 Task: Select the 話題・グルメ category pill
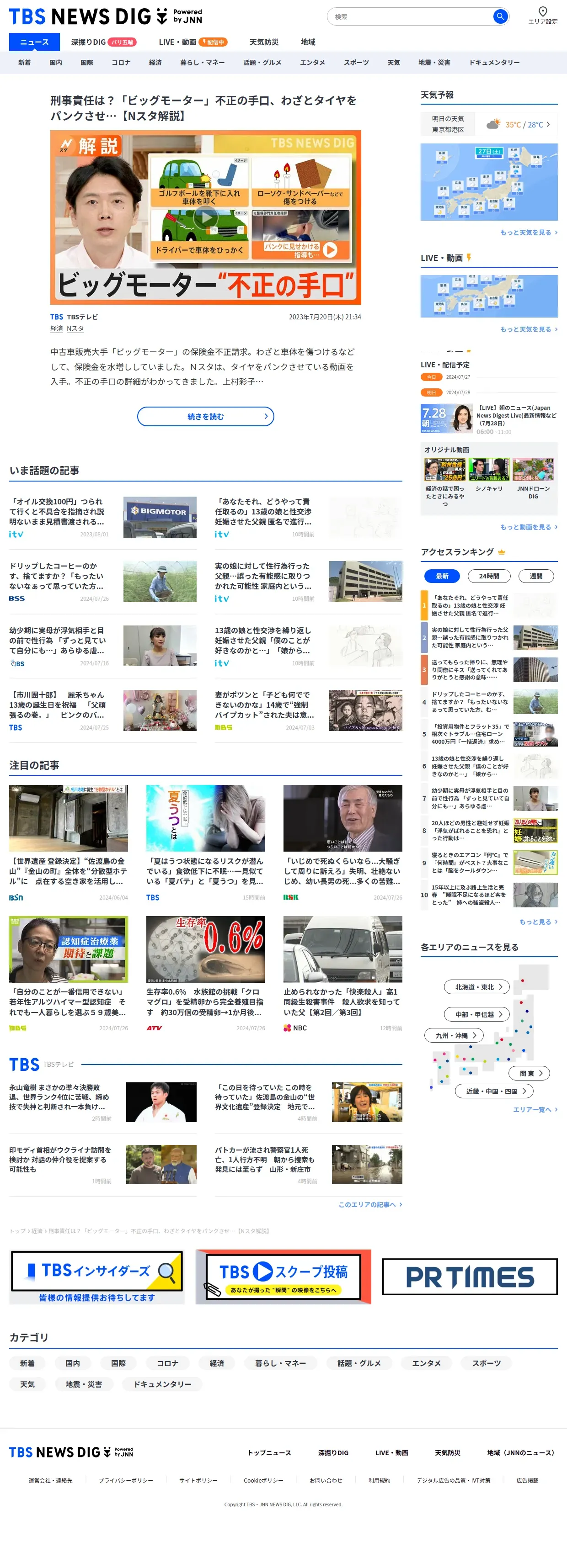coord(358,1363)
